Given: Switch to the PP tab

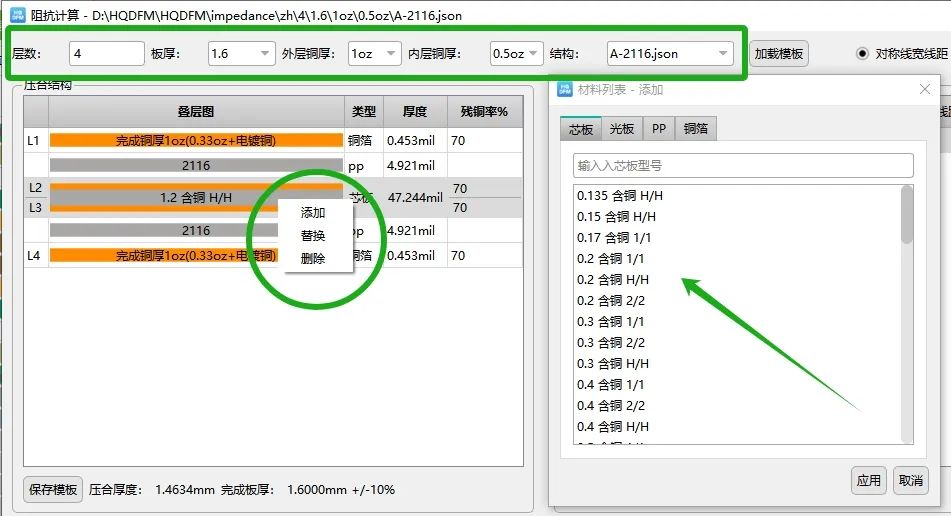Looking at the screenshot, I should 659,129.
